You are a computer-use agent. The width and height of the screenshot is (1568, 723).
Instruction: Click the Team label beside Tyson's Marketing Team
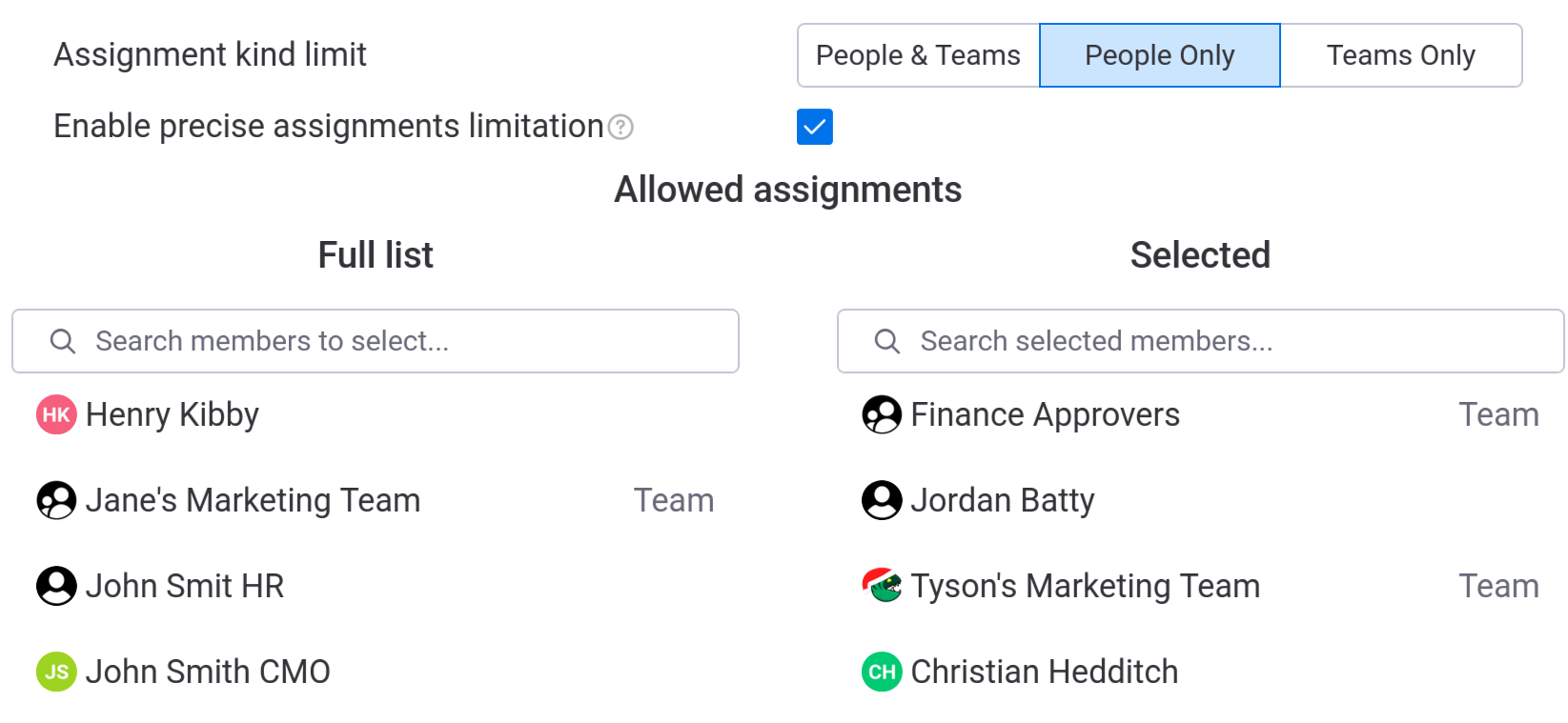pos(1498,586)
